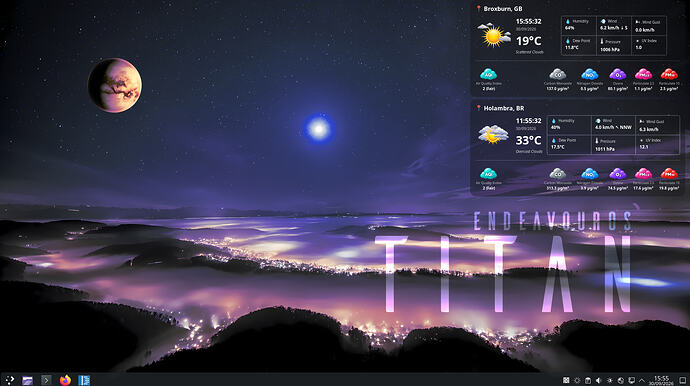Screen dimensions: 690x386
Task: Click the Broxburn Wind Gust 0.0 km/h cell
Action: point(649,26)
